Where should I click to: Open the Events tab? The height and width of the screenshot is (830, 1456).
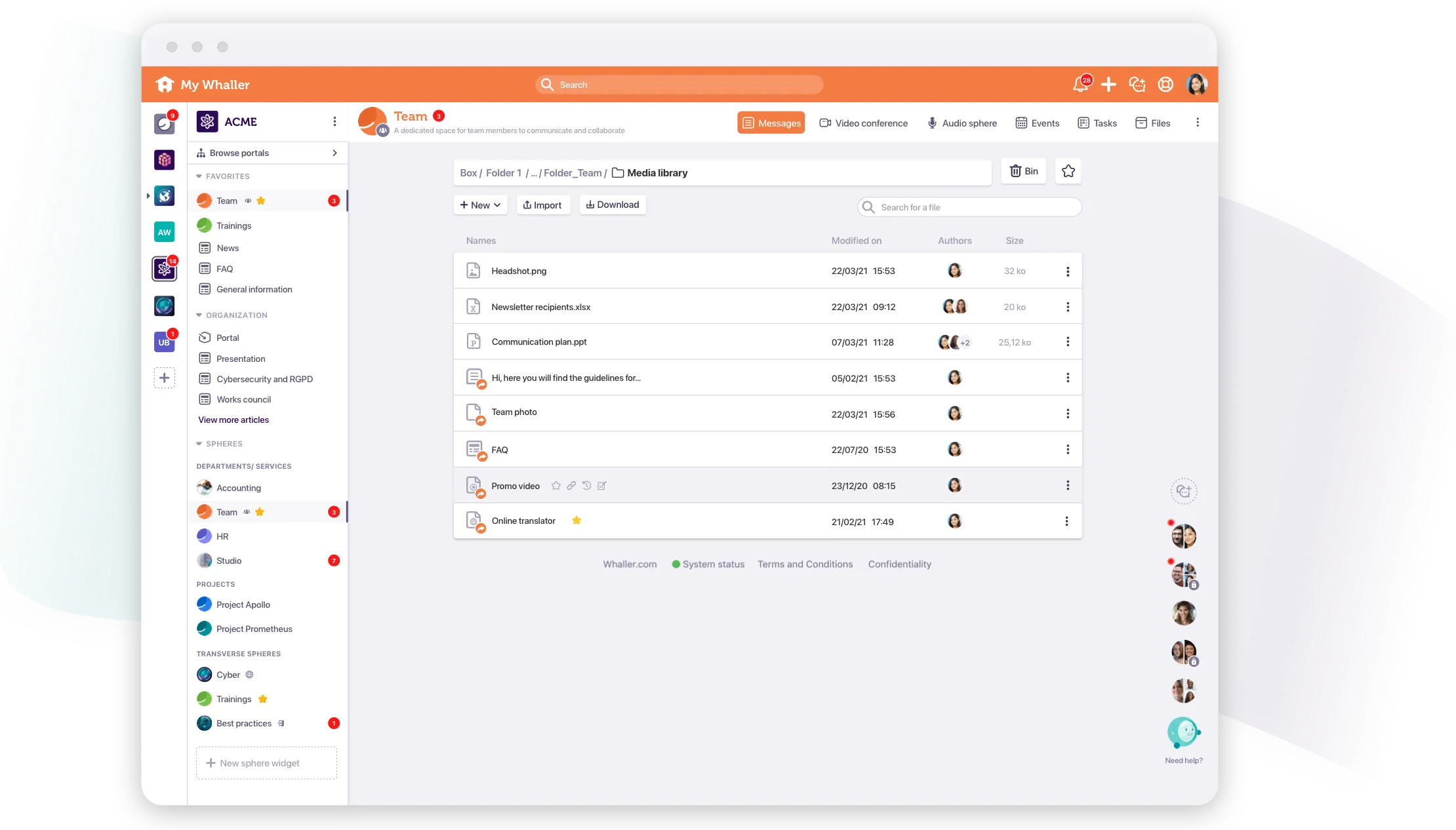click(x=1038, y=123)
